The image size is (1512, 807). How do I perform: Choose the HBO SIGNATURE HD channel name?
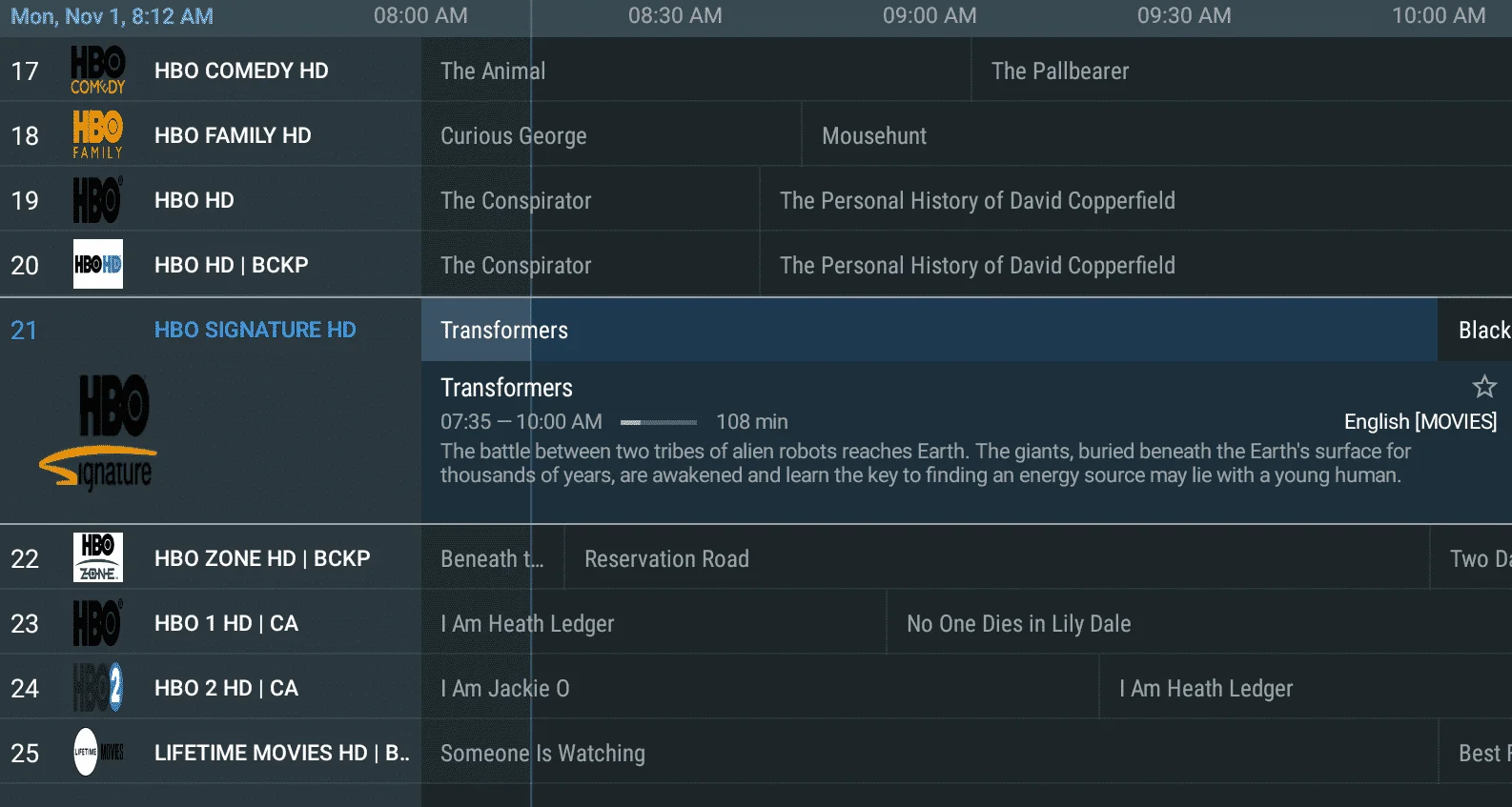255,330
